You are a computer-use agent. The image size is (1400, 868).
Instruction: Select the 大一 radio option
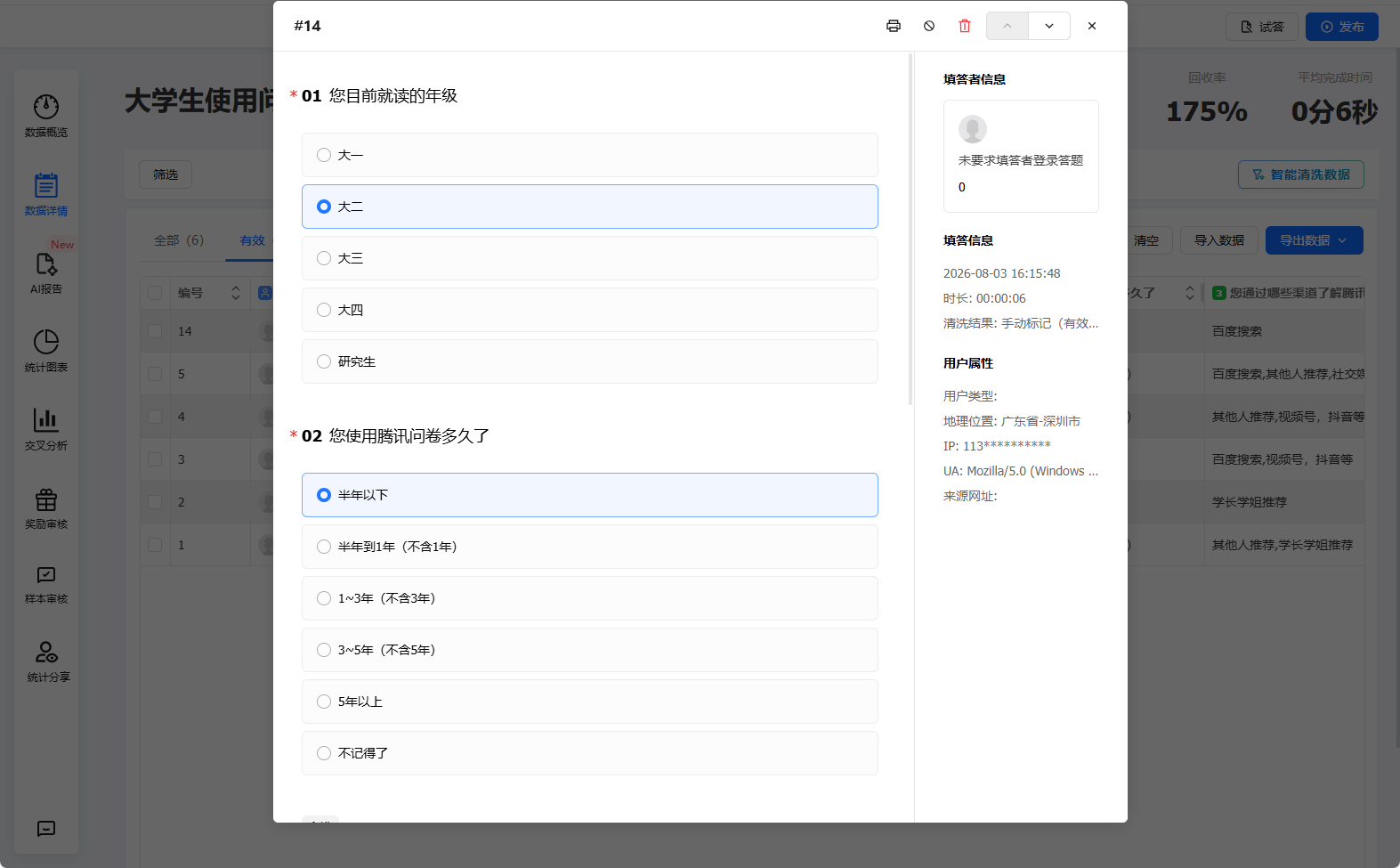590,155
